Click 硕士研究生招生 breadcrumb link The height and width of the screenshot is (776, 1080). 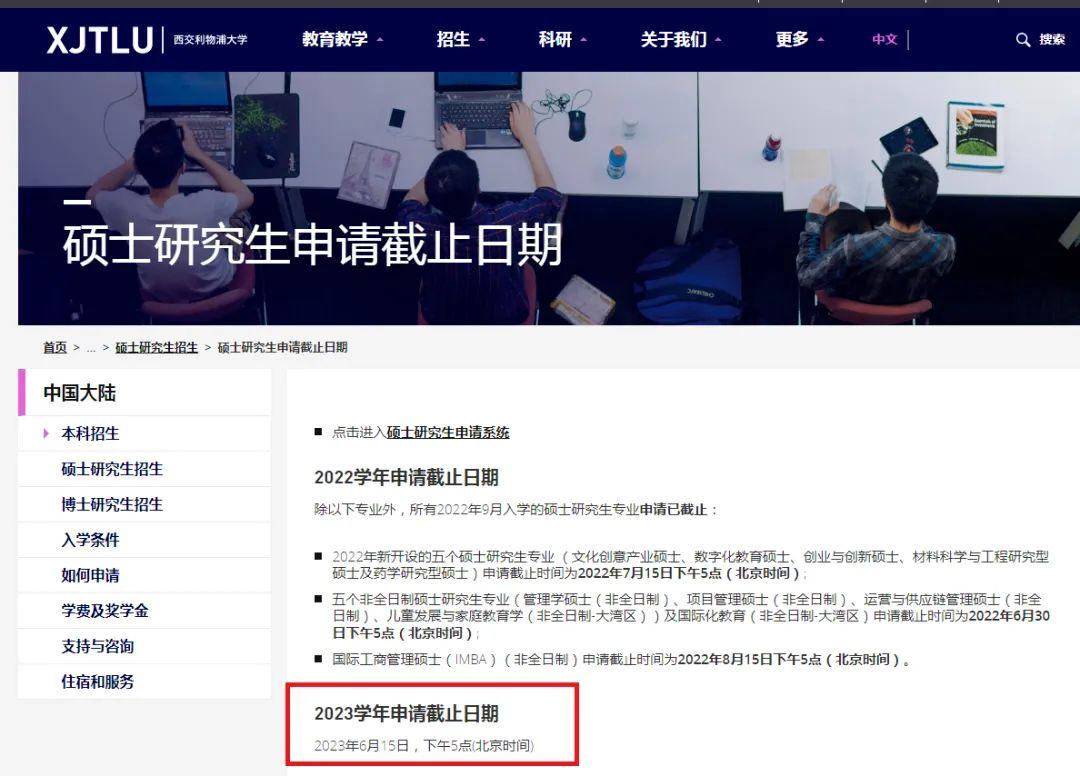[156, 348]
